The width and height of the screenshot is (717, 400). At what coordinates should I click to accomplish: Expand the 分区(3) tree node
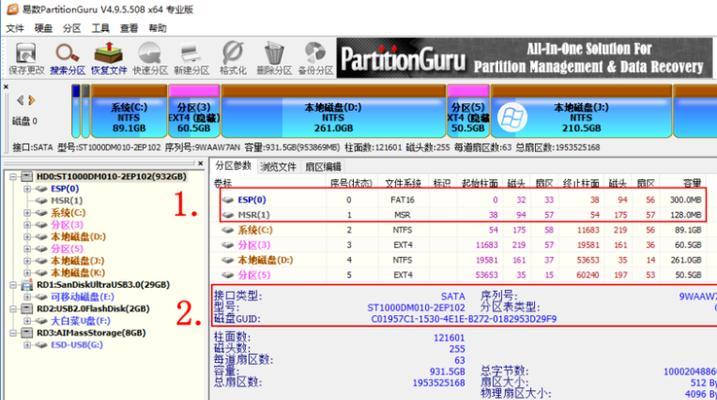27,224
